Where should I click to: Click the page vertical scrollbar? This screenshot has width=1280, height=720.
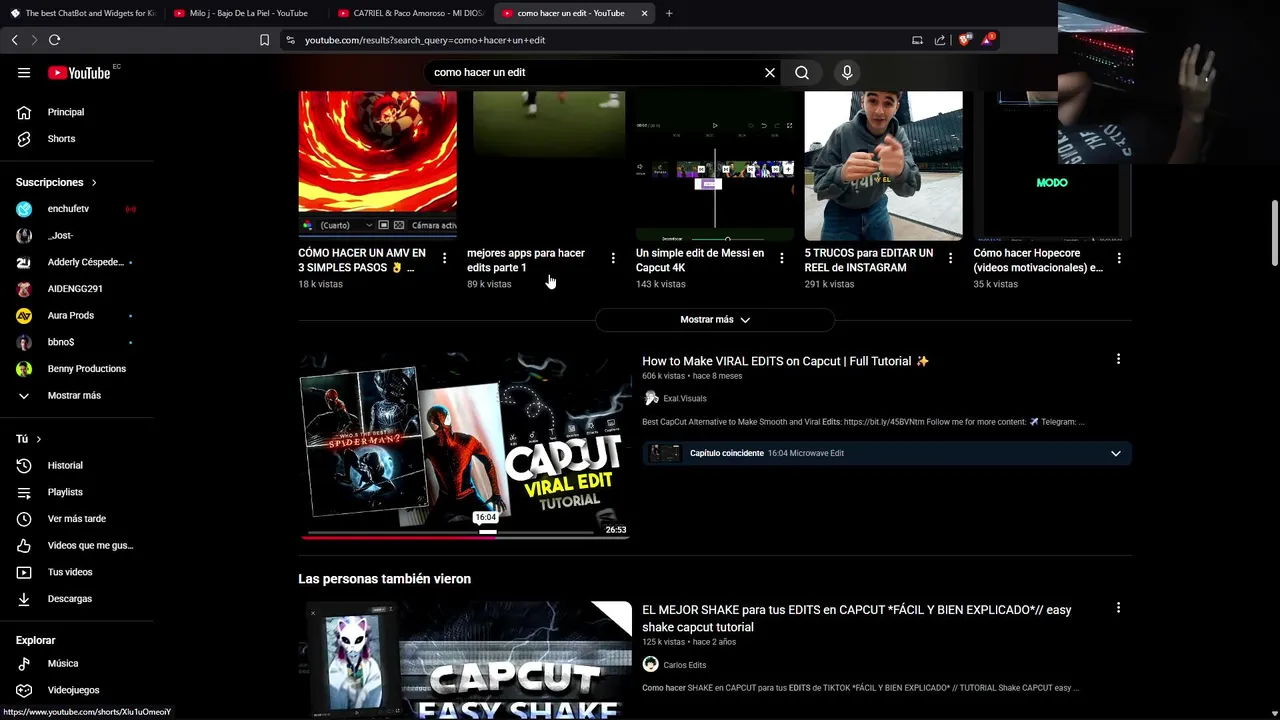point(1274,232)
